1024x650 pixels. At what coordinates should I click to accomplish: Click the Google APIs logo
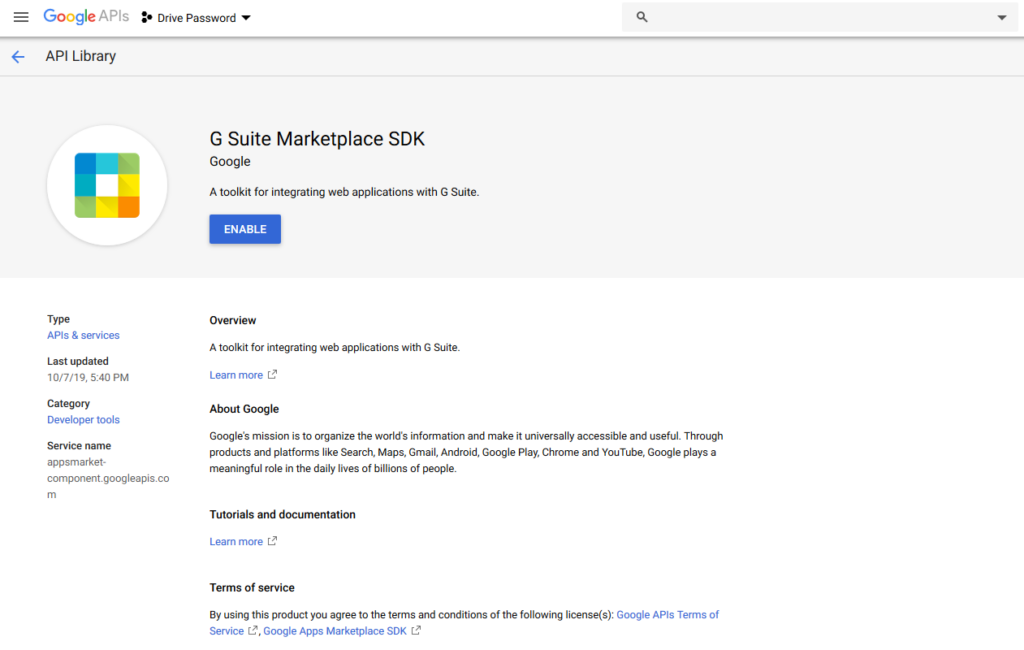point(86,17)
